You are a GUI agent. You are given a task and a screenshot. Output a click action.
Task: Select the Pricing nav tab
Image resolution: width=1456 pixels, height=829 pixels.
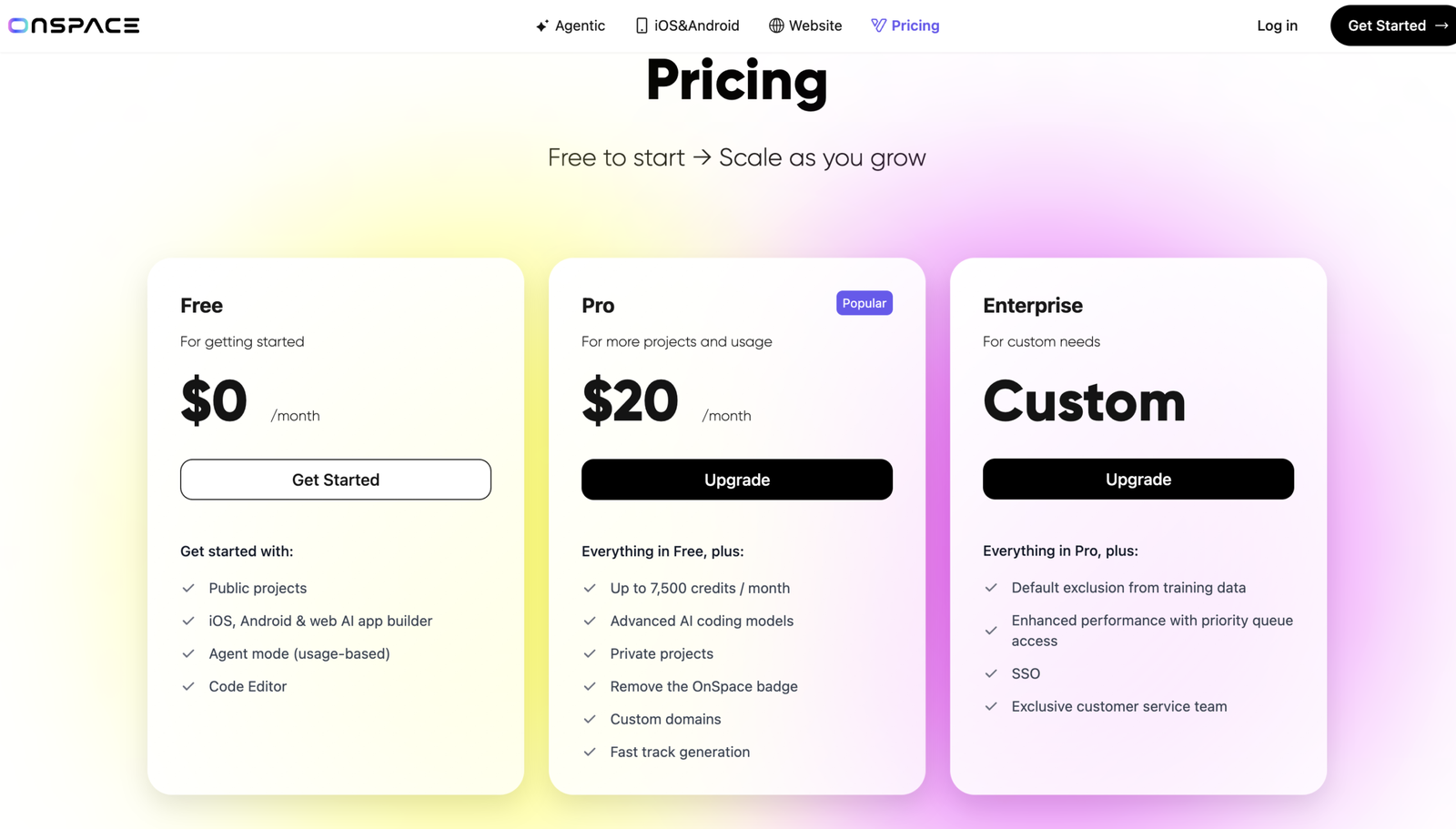click(905, 25)
